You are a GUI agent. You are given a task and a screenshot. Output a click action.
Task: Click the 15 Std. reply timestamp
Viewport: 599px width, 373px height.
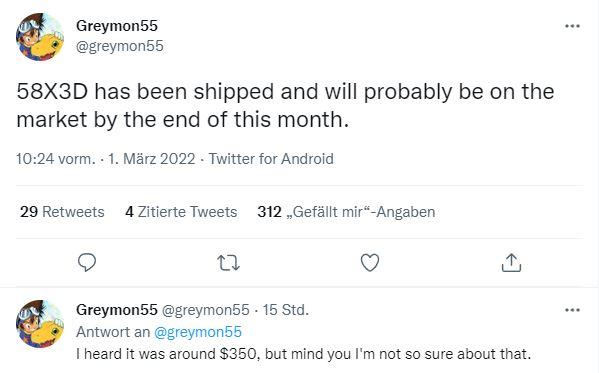[x=285, y=310]
